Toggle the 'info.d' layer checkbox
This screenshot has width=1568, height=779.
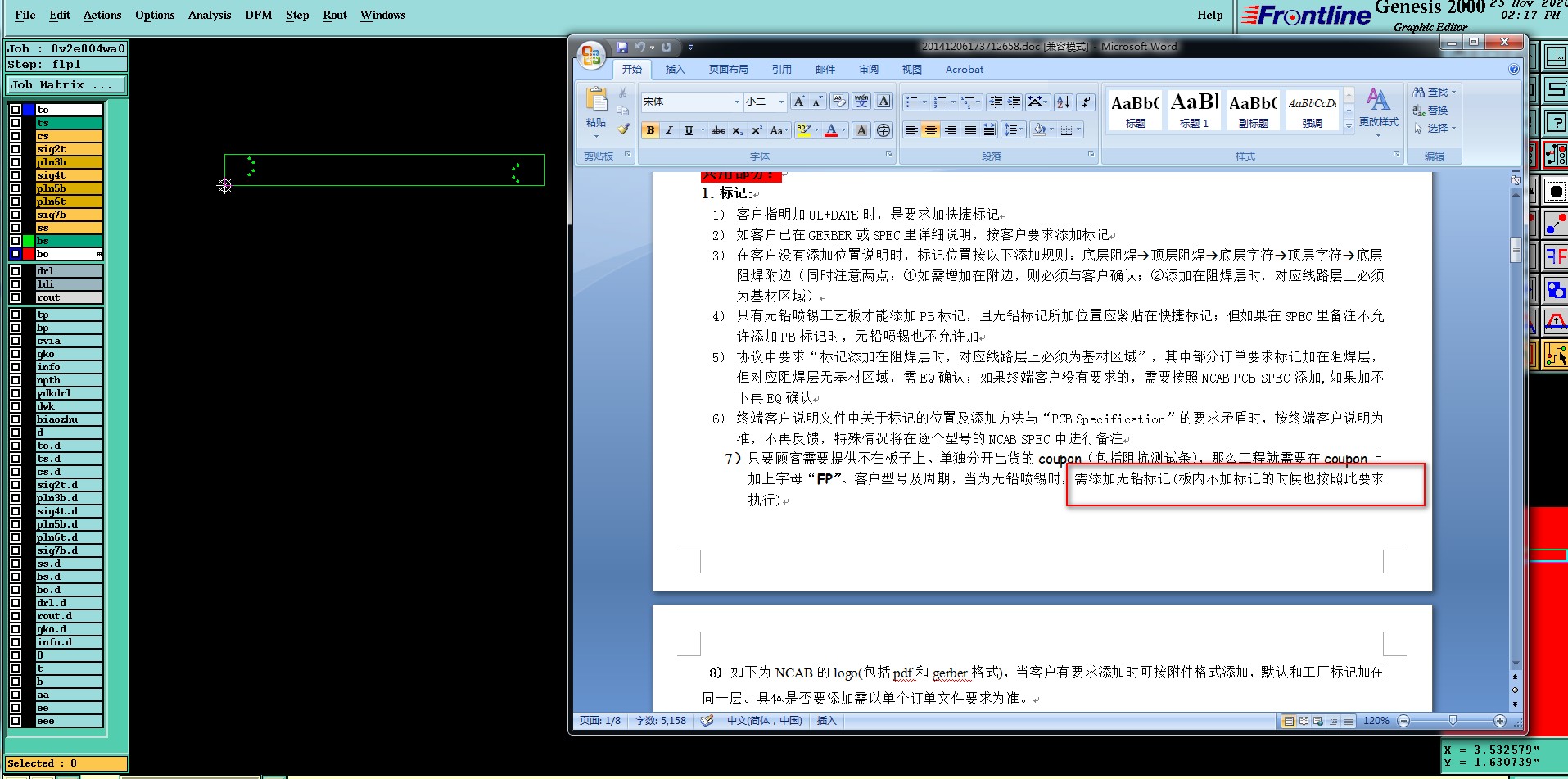(15, 642)
